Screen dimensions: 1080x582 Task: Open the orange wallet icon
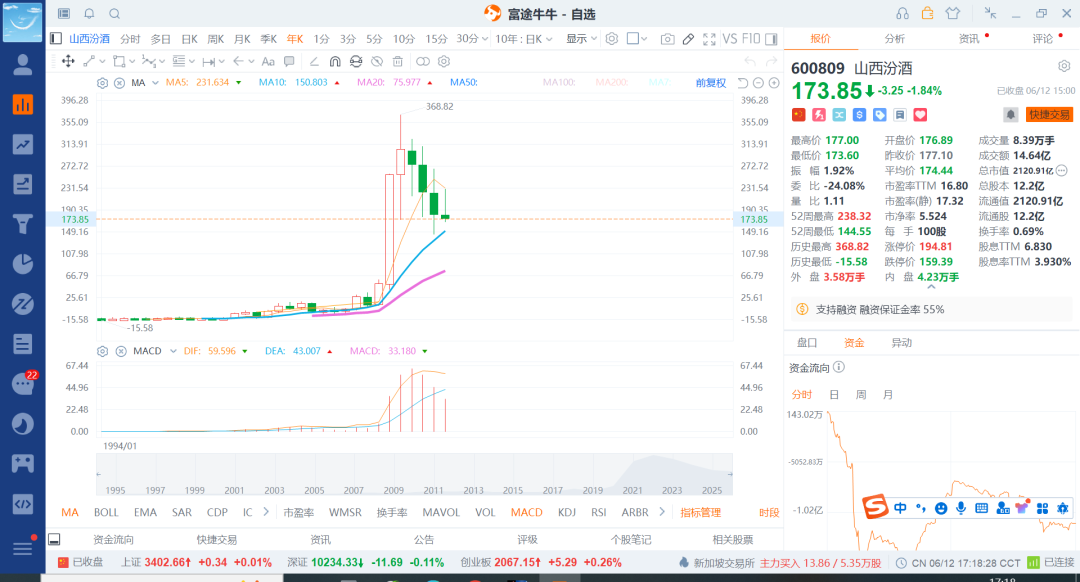[928, 13]
